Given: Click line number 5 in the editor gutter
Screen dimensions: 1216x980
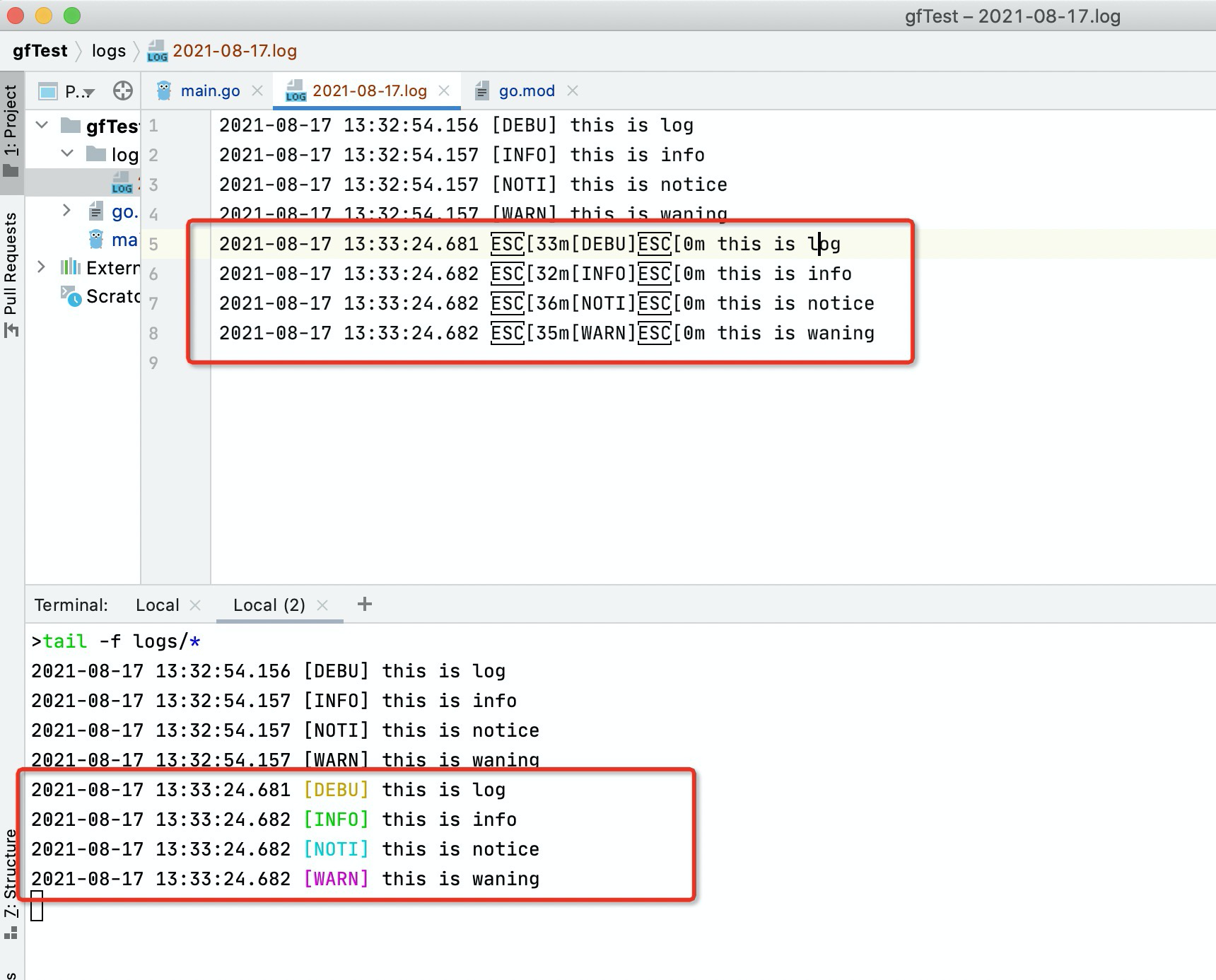Looking at the screenshot, I should [153, 243].
